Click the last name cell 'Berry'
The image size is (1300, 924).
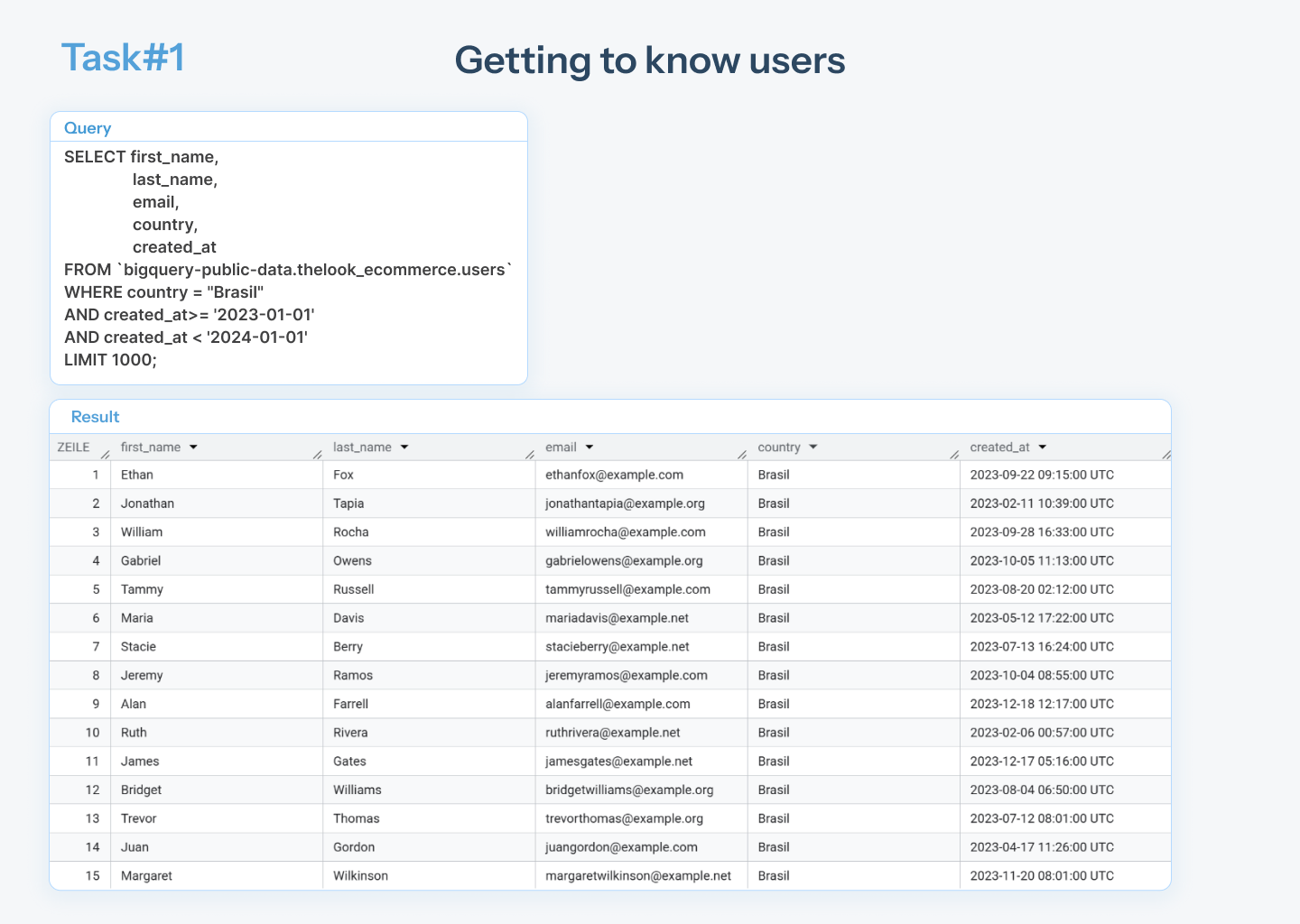click(x=348, y=647)
